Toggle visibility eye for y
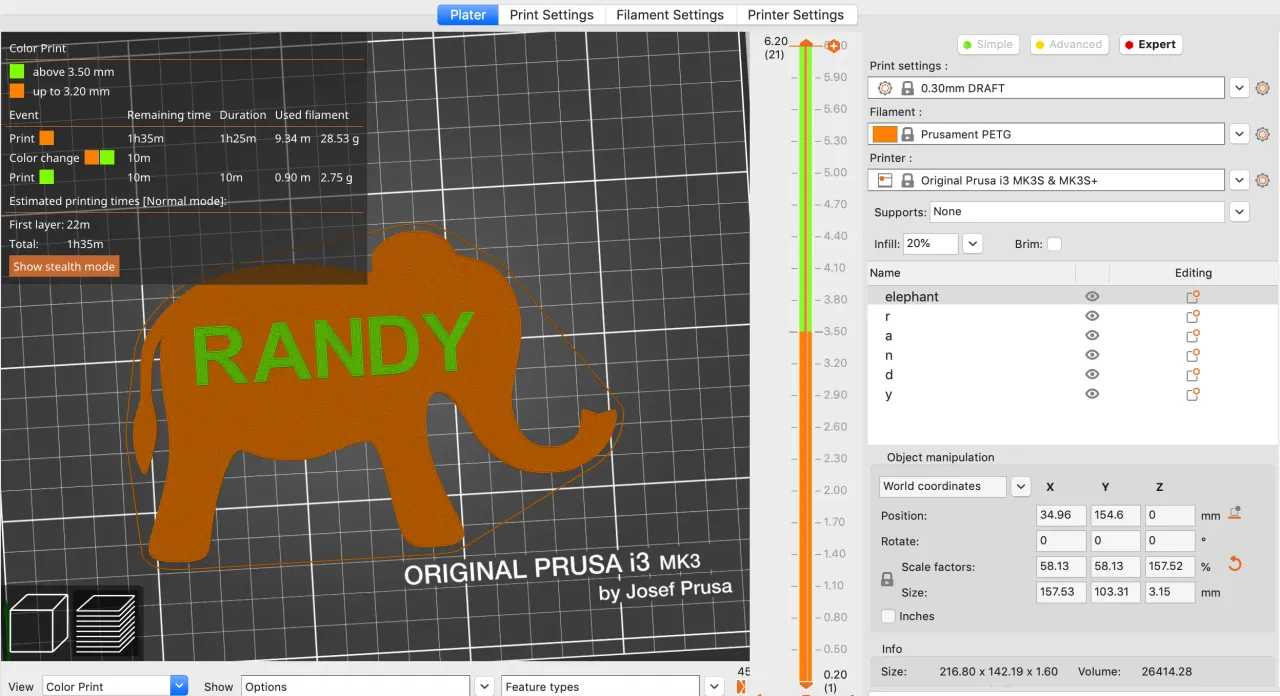1280x696 pixels. tap(1092, 394)
